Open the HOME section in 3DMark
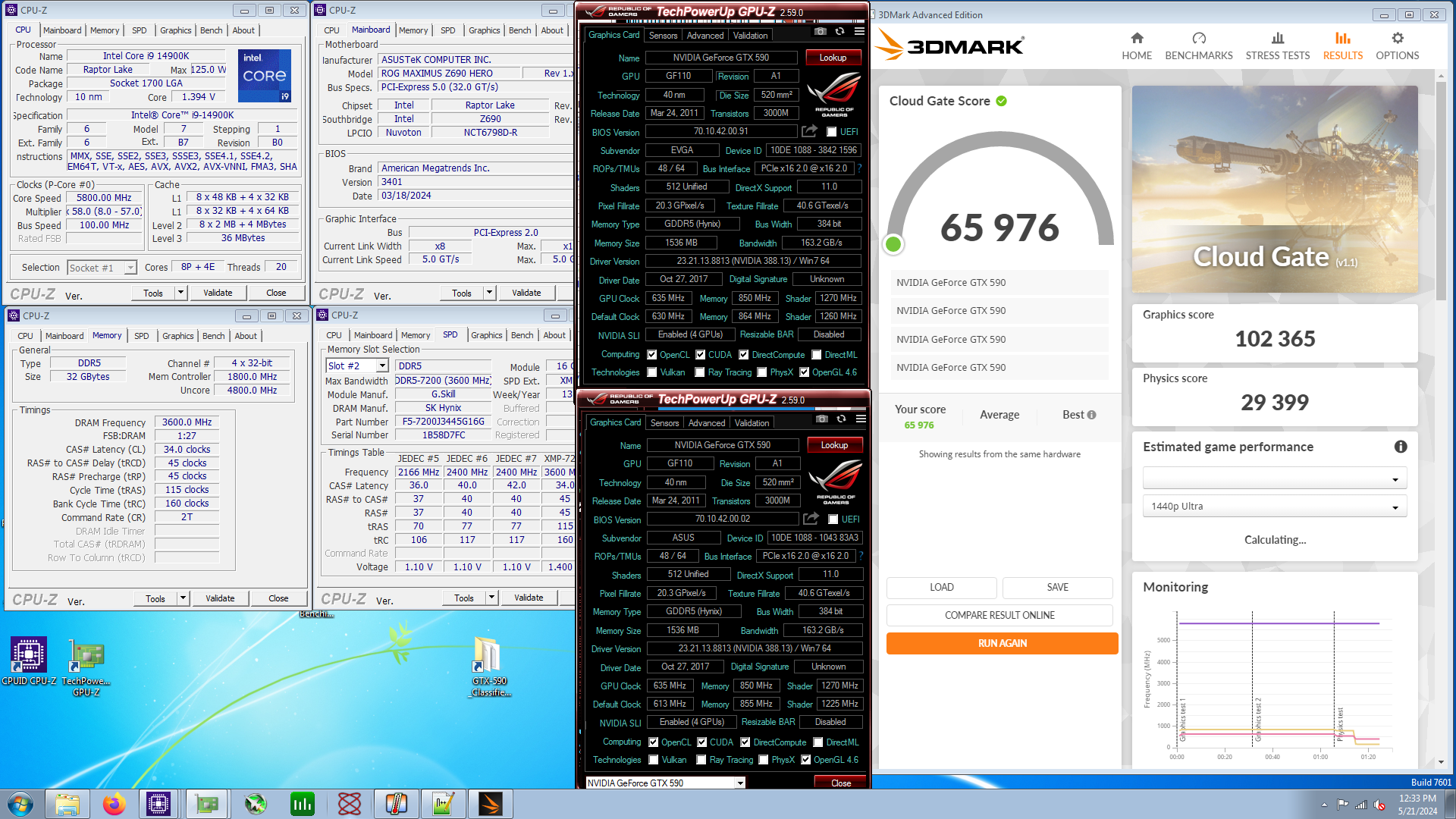Image resolution: width=1456 pixels, height=819 pixels. 1136,46
